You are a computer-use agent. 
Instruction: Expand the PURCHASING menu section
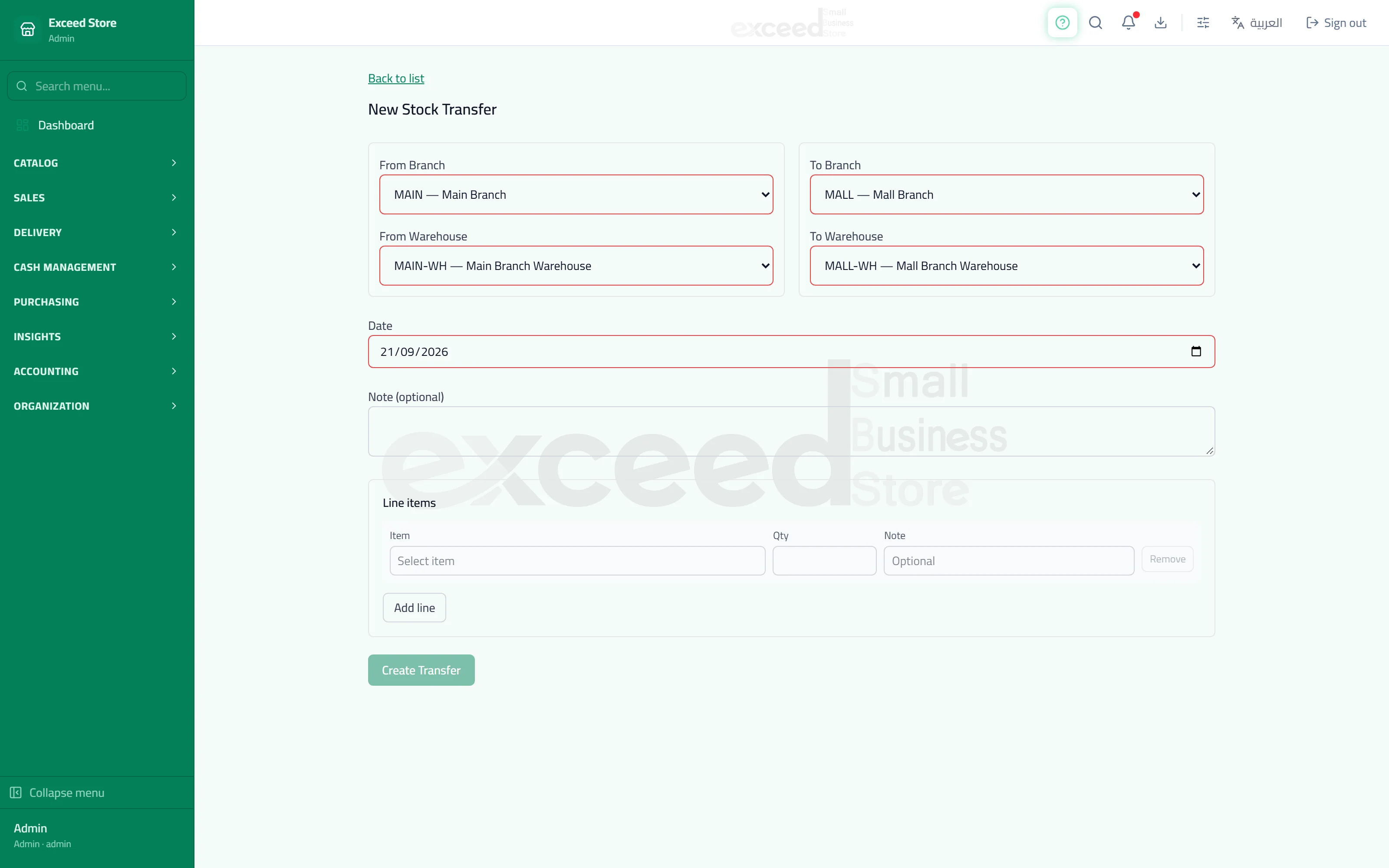pyautogui.click(x=97, y=302)
